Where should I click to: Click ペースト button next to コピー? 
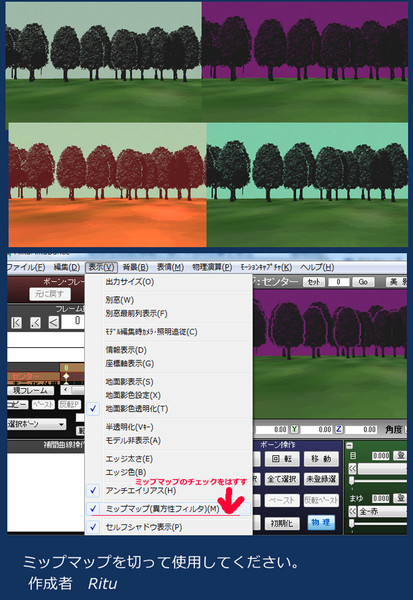coord(43,404)
